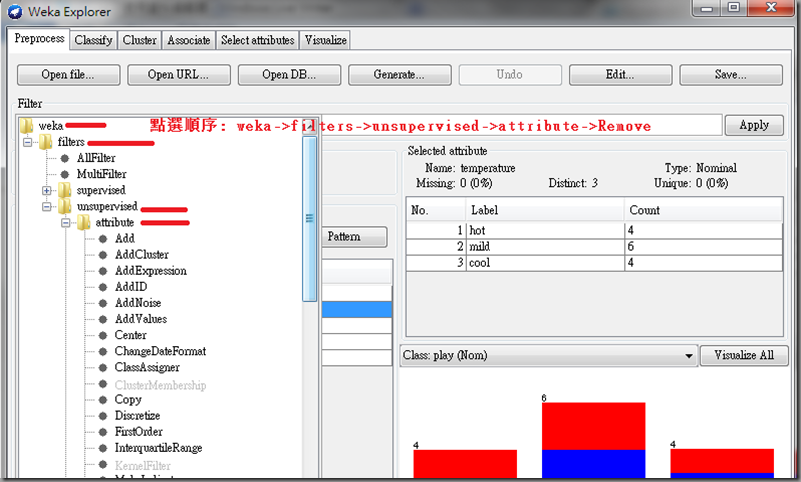This screenshot has width=801, height=482.
Task: Click the highlighted blue attribute row
Action: [x=357, y=309]
